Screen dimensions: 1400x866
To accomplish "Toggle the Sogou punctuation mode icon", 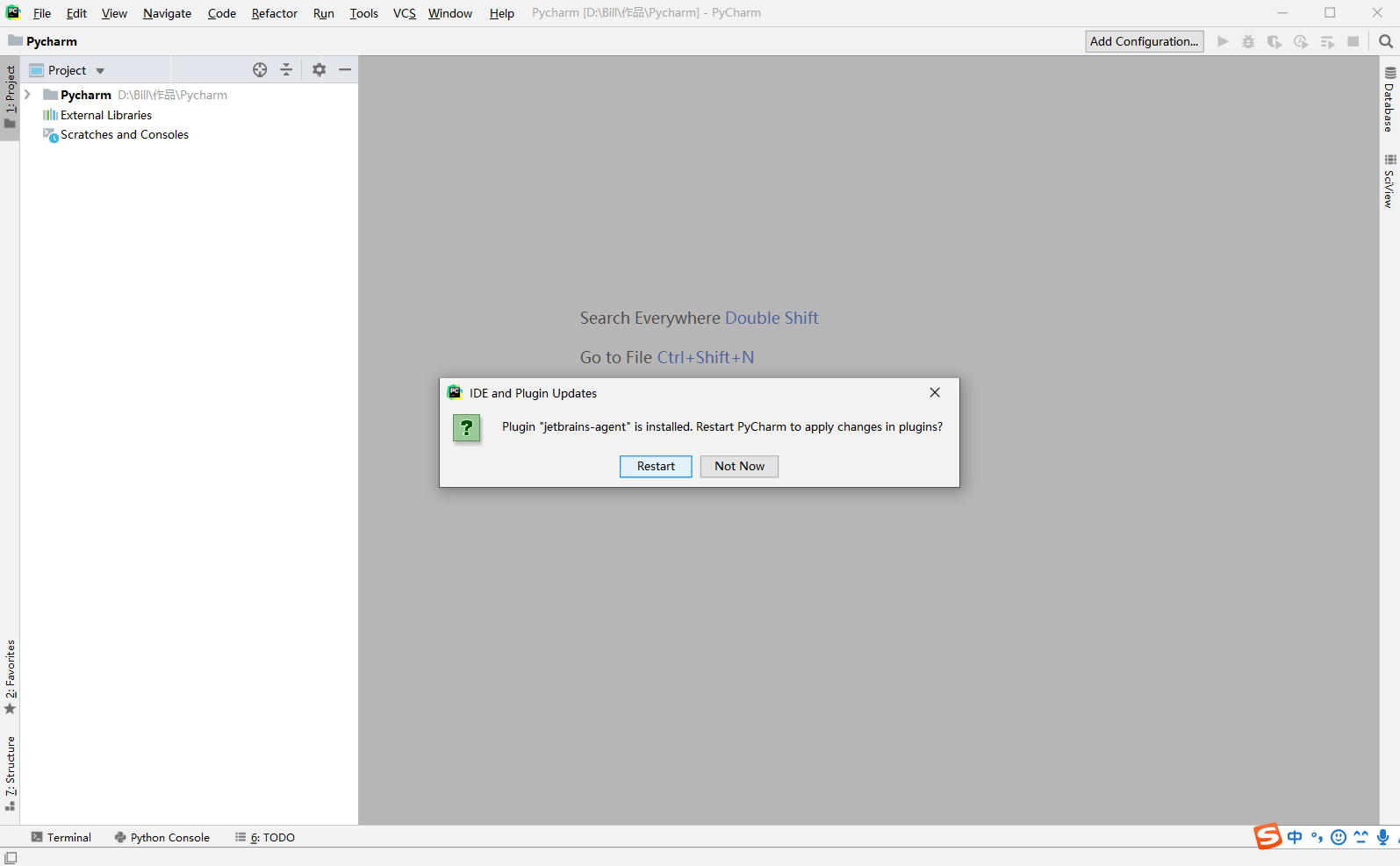I will click(1317, 837).
